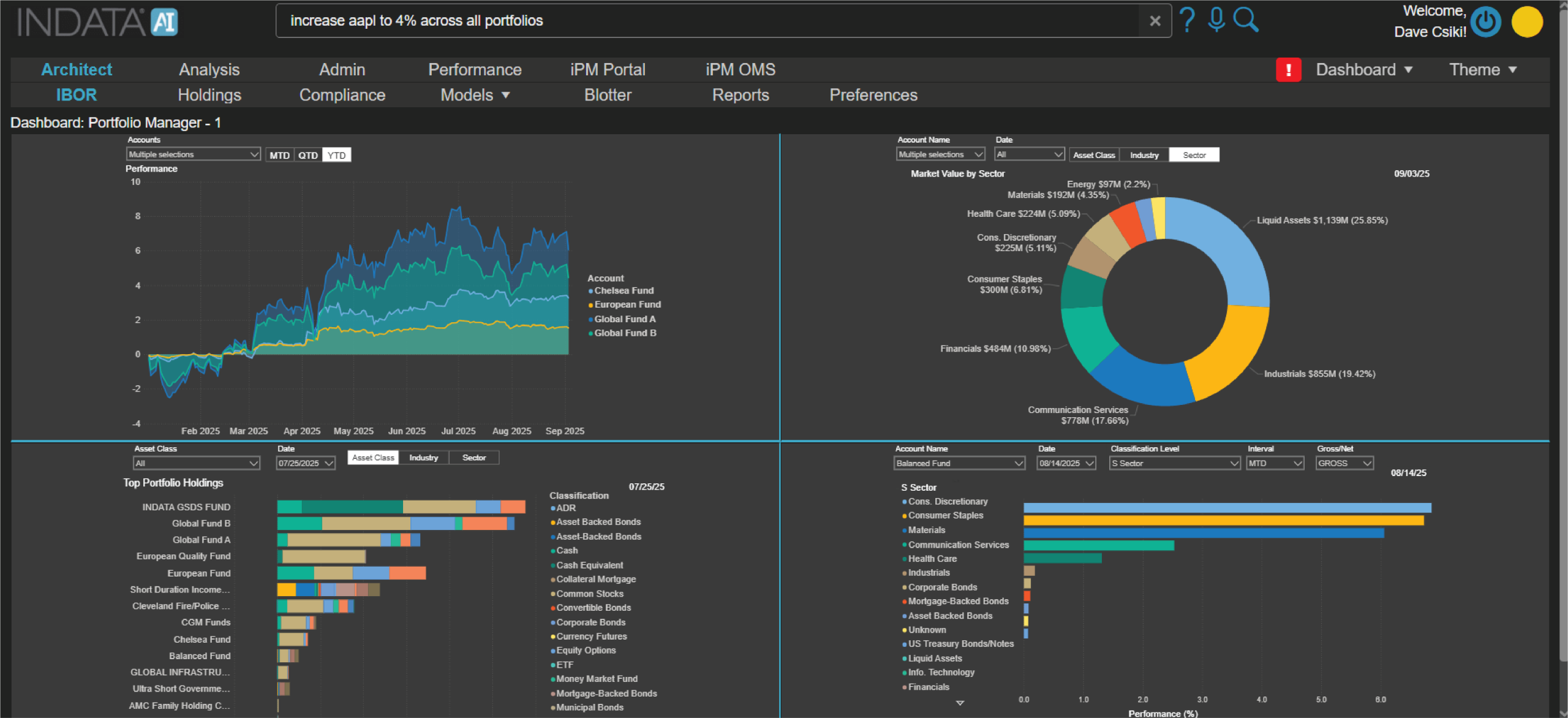This screenshot has width=1568, height=718.
Task: Open the red alert notification icon
Action: coord(1289,69)
